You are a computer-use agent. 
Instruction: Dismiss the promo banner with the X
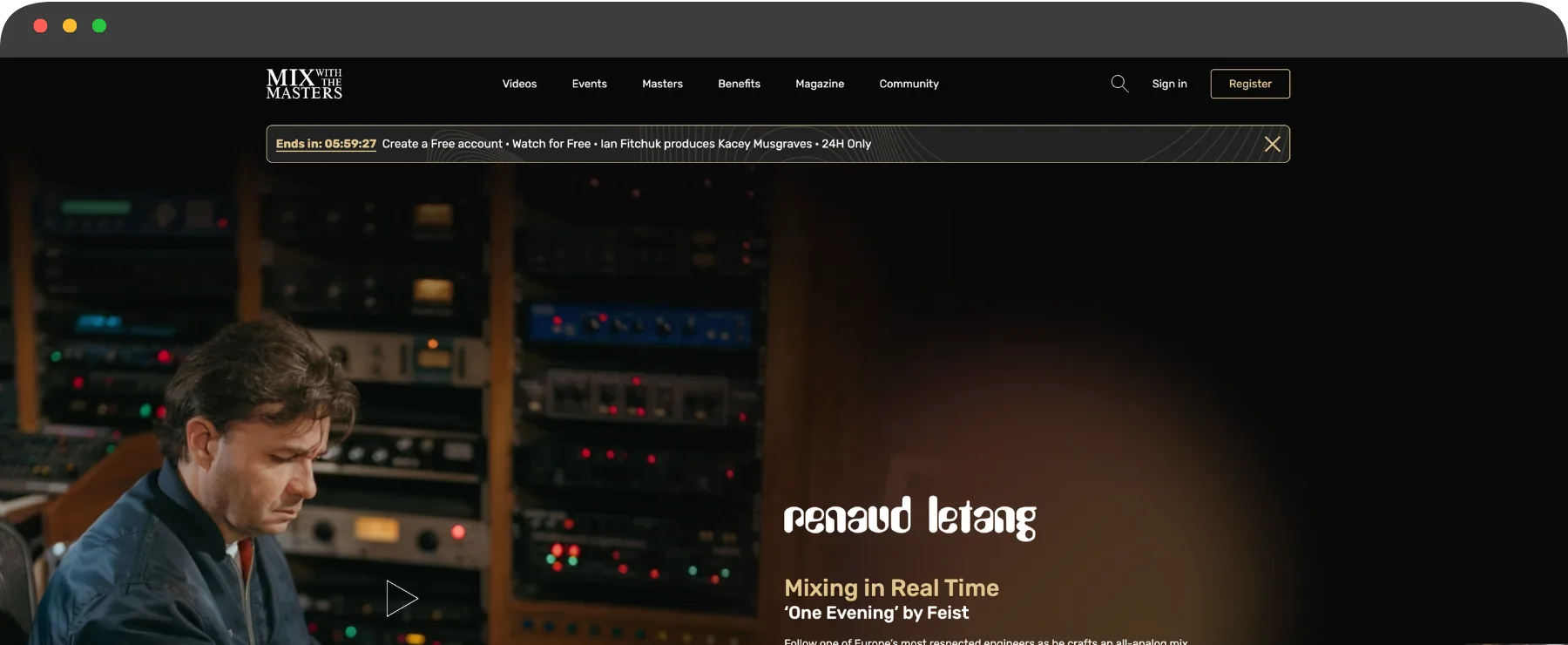tap(1272, 144)
